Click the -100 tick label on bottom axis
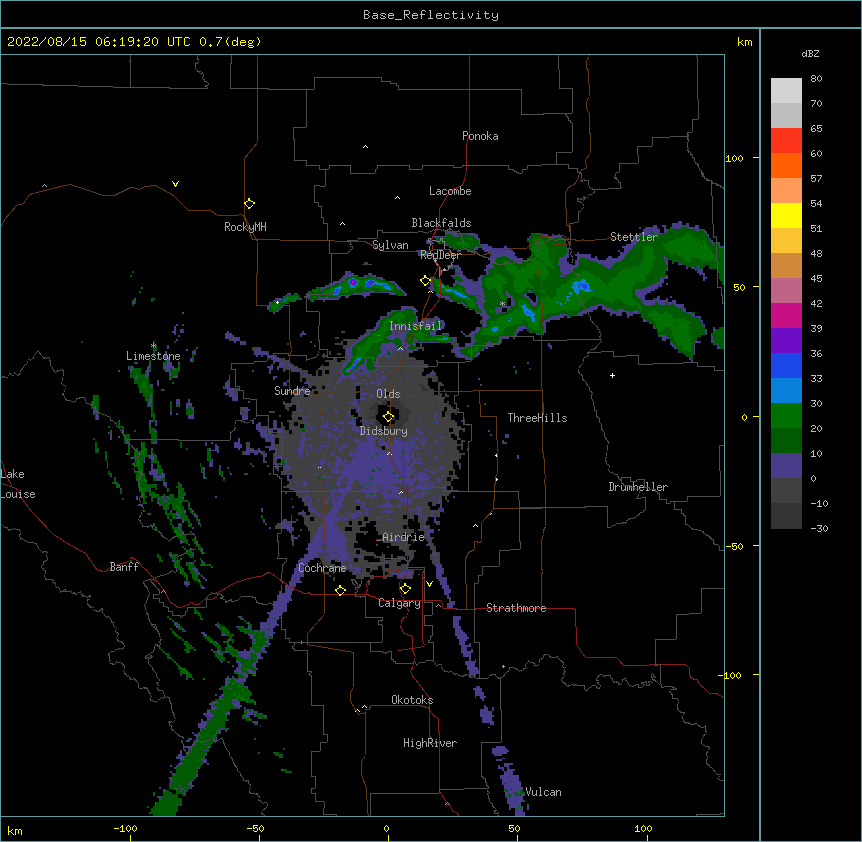Viewport: 862px width, 842px height. [125, 828]
